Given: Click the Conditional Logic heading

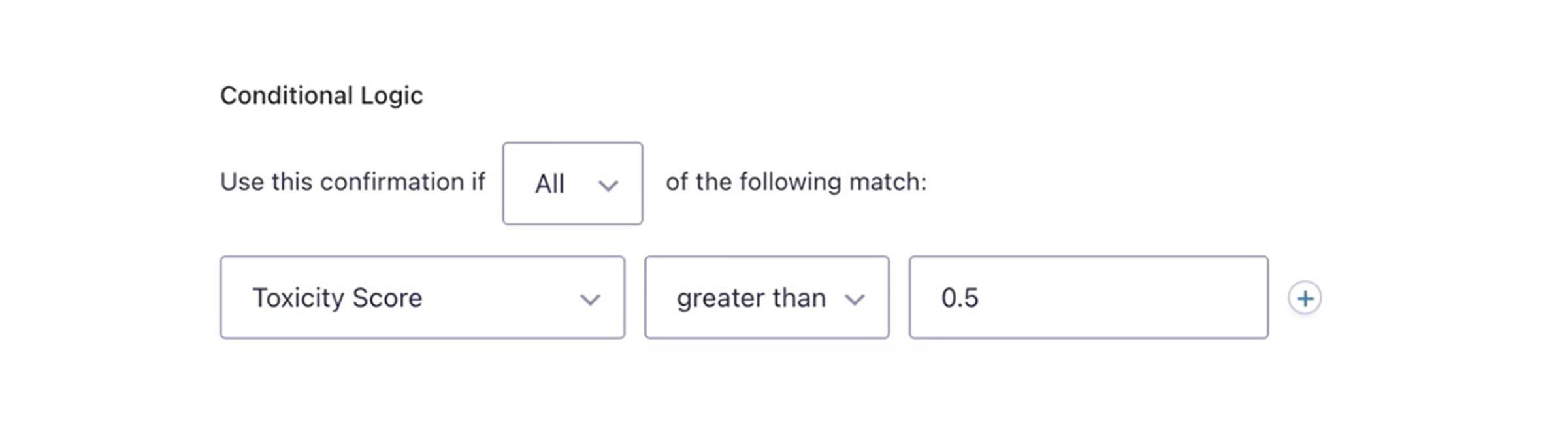Looking at the screenshot, I should (321, 95).
